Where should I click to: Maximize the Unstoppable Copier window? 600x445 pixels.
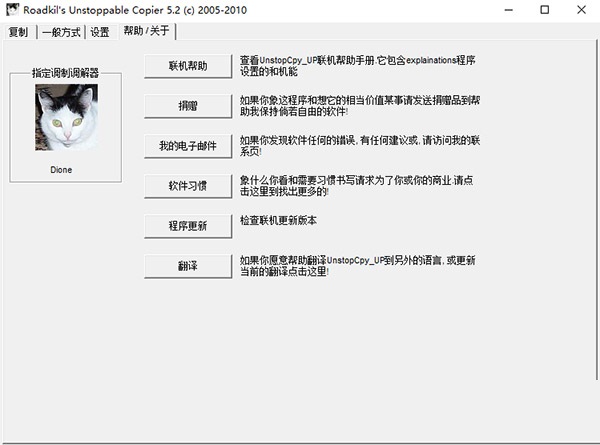[545, 10]
